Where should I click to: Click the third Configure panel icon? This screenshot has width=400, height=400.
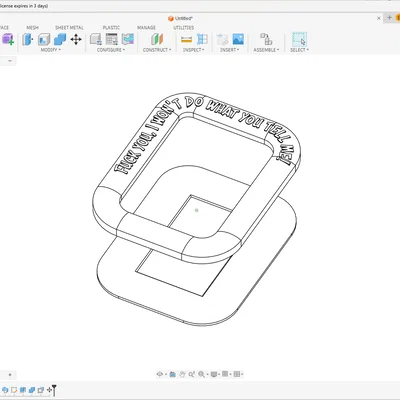[x=128, y=39]
